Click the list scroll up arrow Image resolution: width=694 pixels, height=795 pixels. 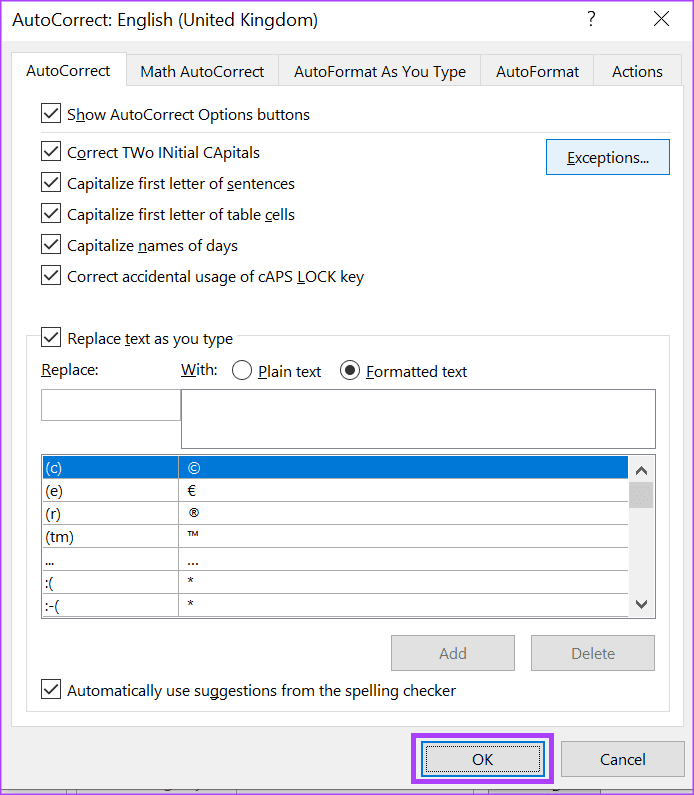pyautogui.click(x=641, y=471)
